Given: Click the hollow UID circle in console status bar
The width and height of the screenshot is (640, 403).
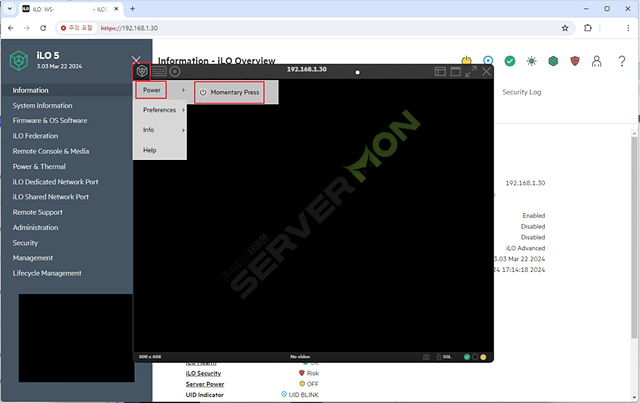Looking at the screenshot, I should click(x=475, y=357).
